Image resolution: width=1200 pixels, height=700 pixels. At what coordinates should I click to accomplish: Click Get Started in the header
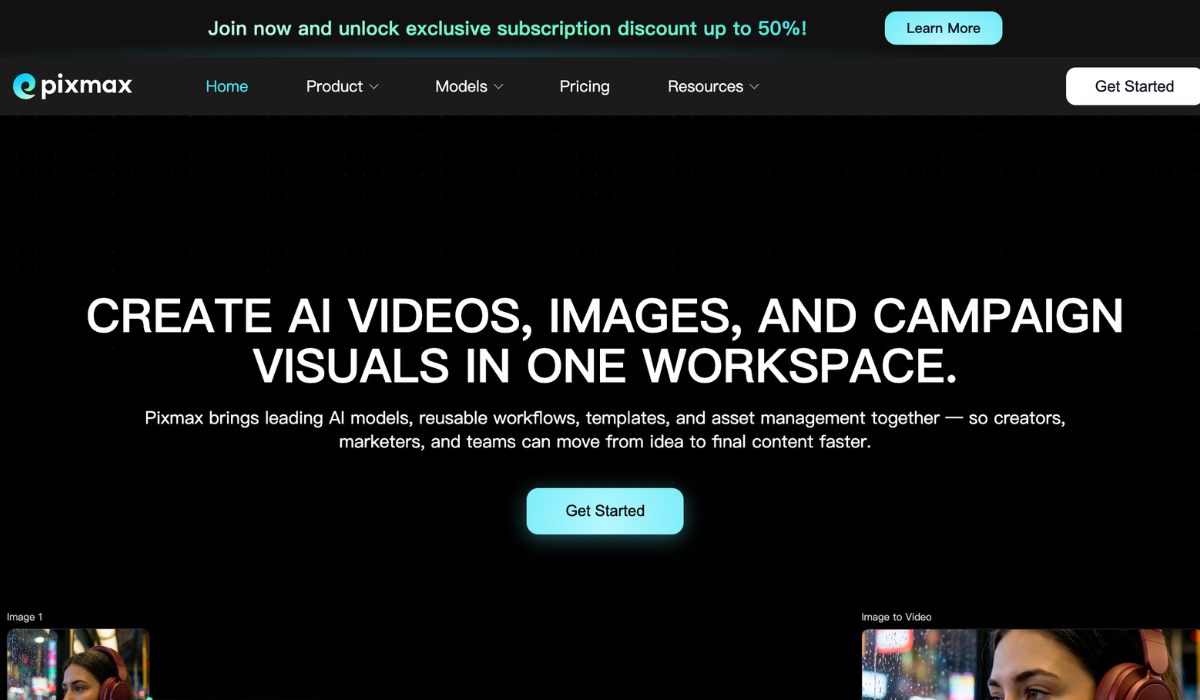[1133, 86]
